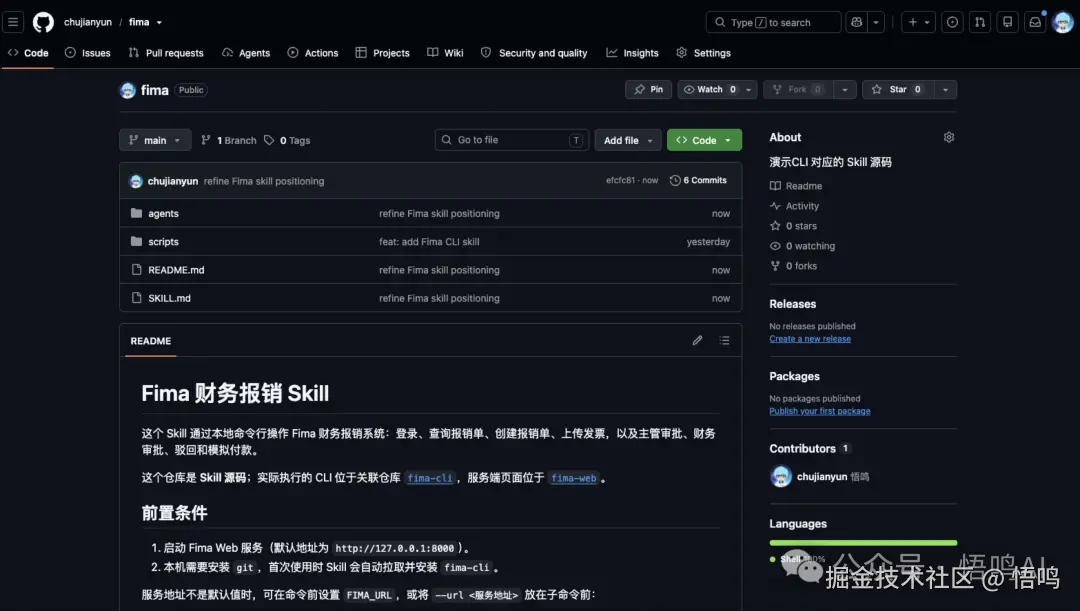The width and height of the screenshot is (1080, 611).
Task: Switch to the Code tab
Action: tap(28, 53)
